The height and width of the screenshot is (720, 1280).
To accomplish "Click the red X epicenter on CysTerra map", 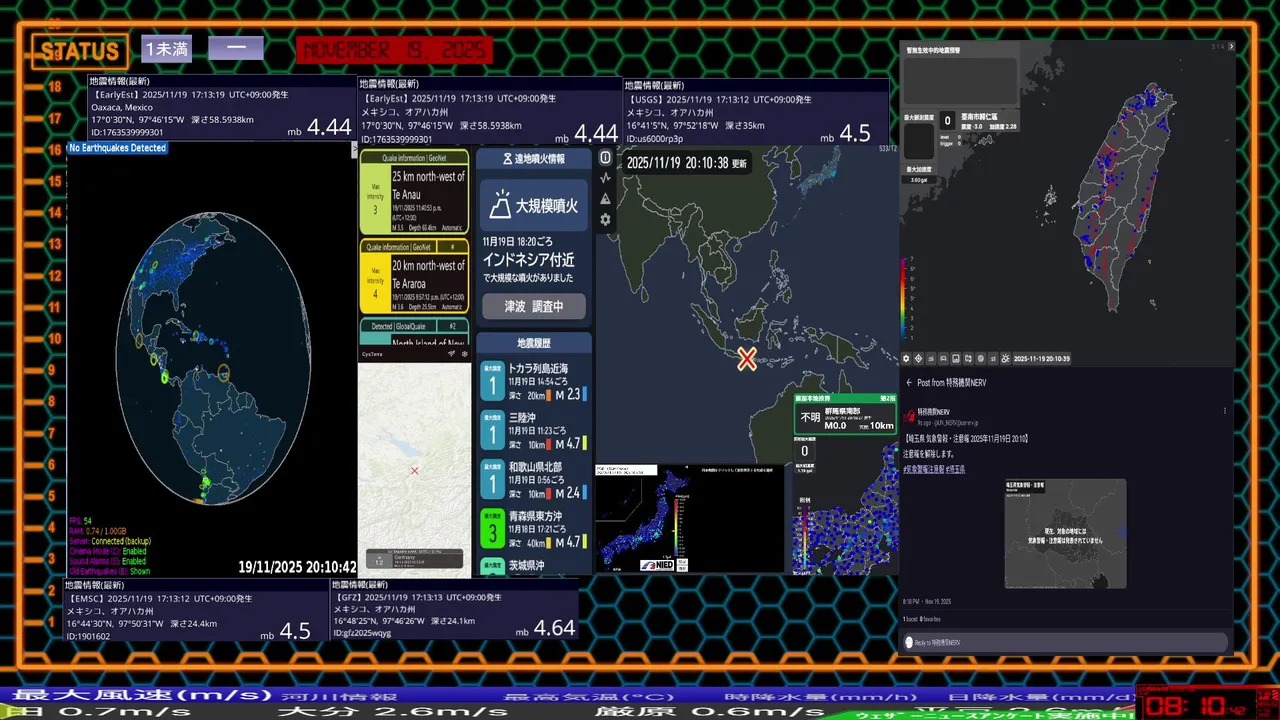I will [414, 471].
